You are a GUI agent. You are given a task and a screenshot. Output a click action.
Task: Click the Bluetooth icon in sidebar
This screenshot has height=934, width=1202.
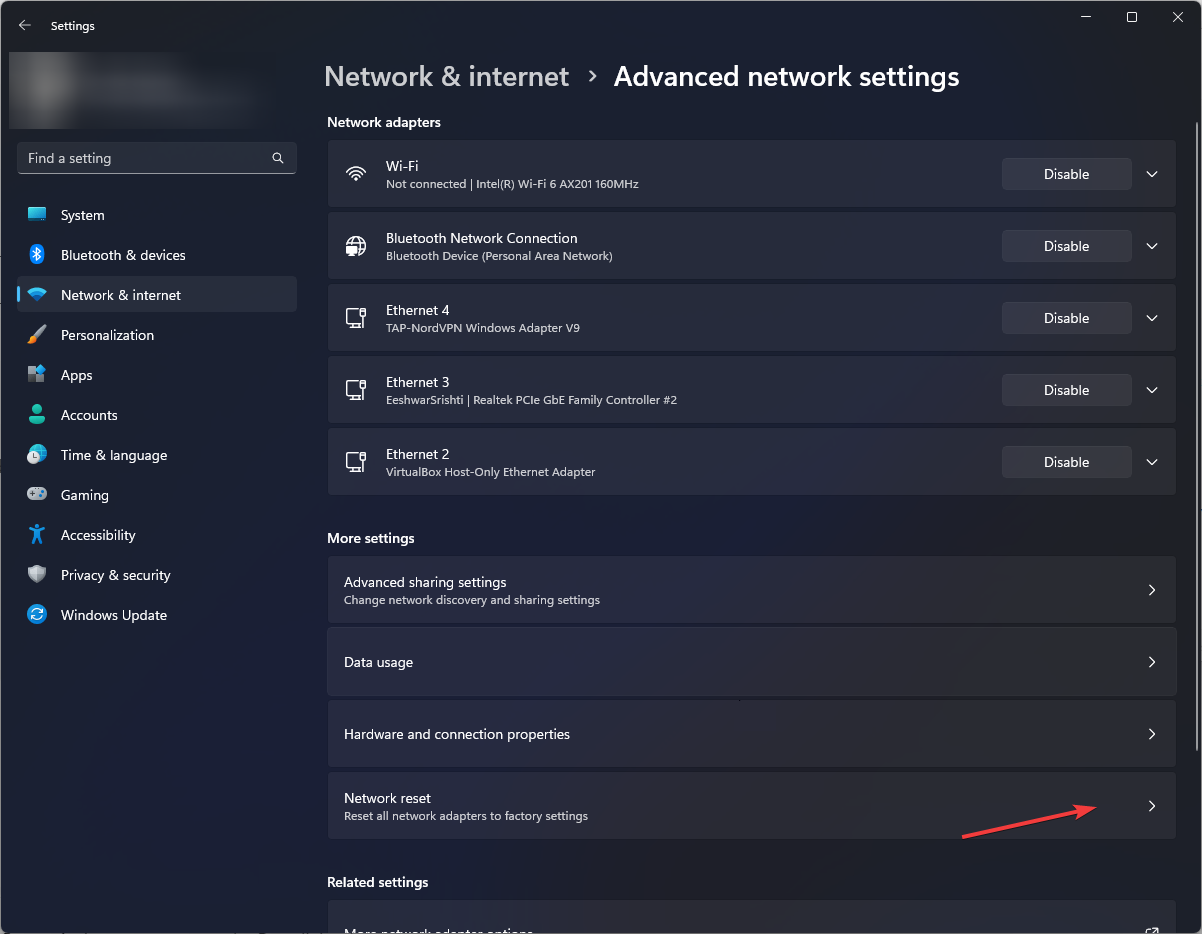[x=37, y=255]
